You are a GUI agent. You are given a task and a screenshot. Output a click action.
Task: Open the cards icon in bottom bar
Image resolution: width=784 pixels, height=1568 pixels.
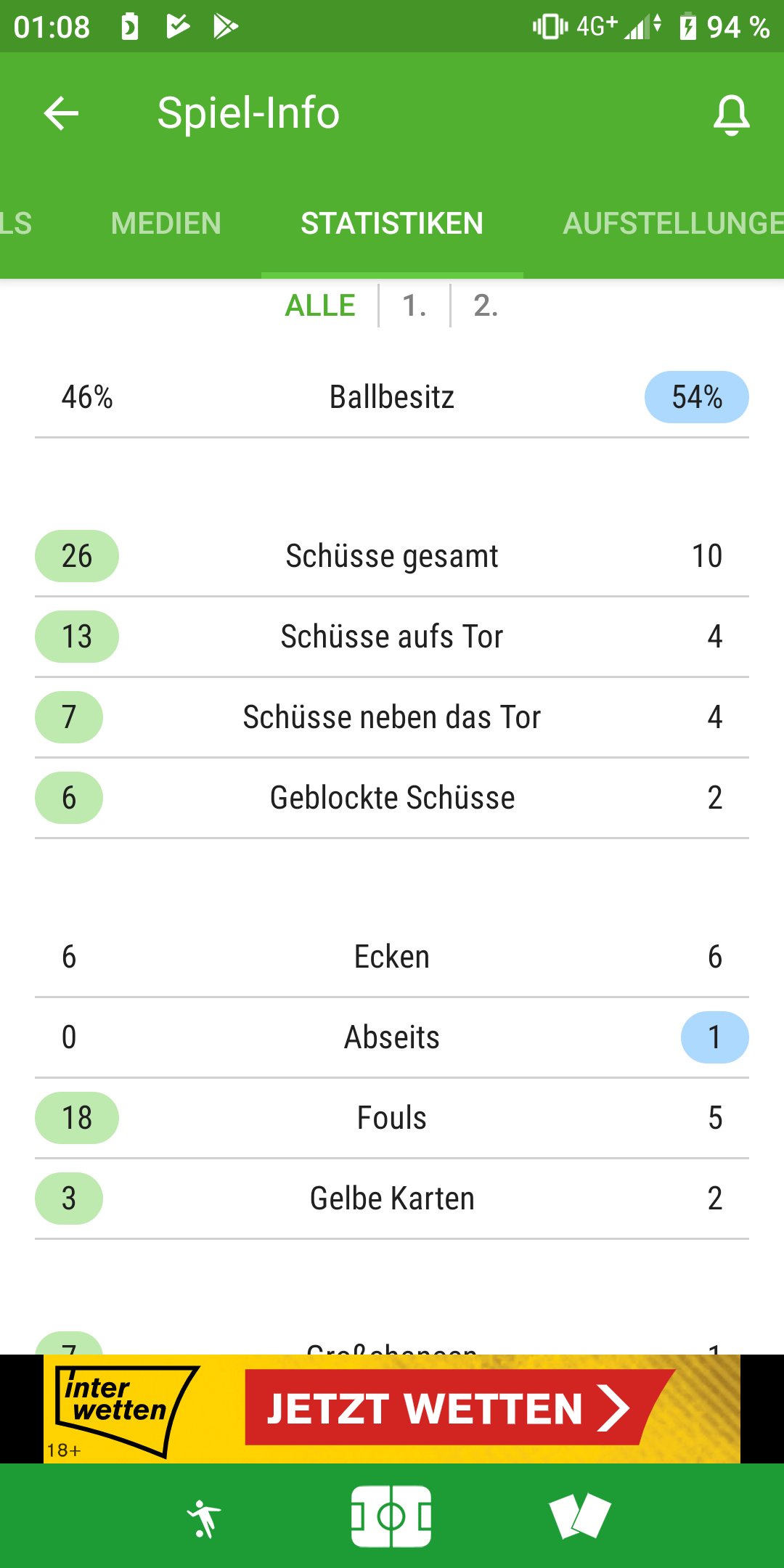click(580, 1516)
